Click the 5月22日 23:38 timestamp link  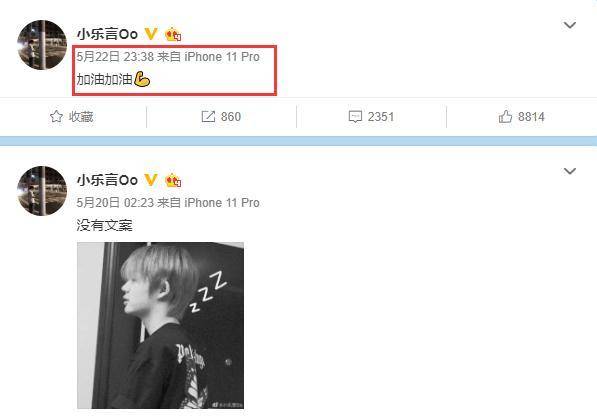point(115,57)
